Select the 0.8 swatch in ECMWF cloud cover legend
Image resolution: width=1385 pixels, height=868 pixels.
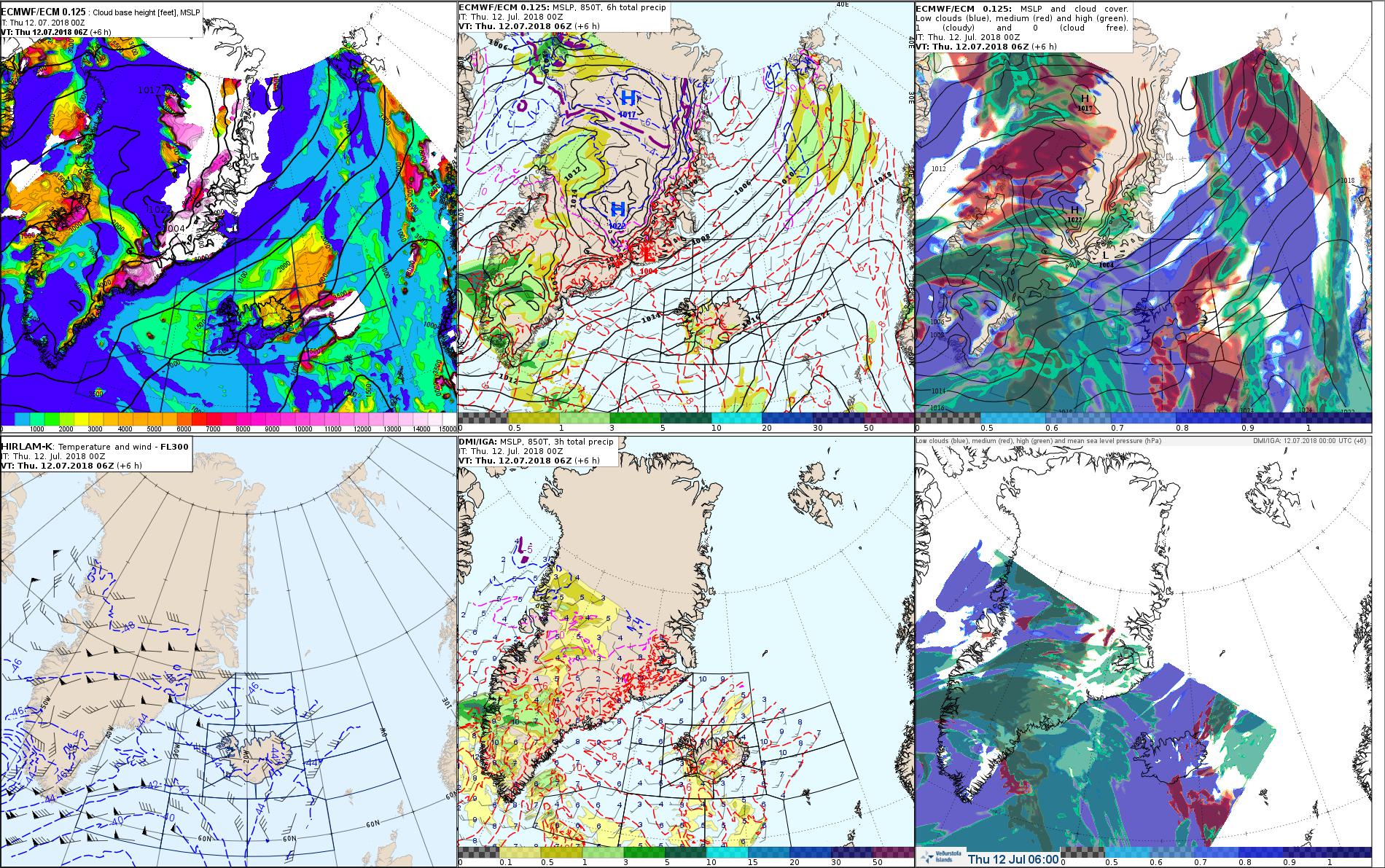tap(1208, 418)
